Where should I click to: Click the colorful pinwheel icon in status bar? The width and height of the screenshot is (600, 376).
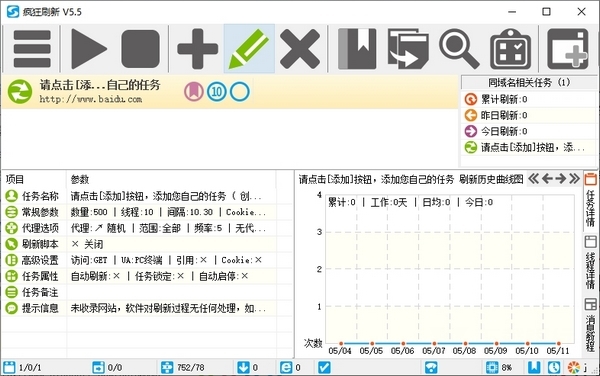(x=574, y=368)
